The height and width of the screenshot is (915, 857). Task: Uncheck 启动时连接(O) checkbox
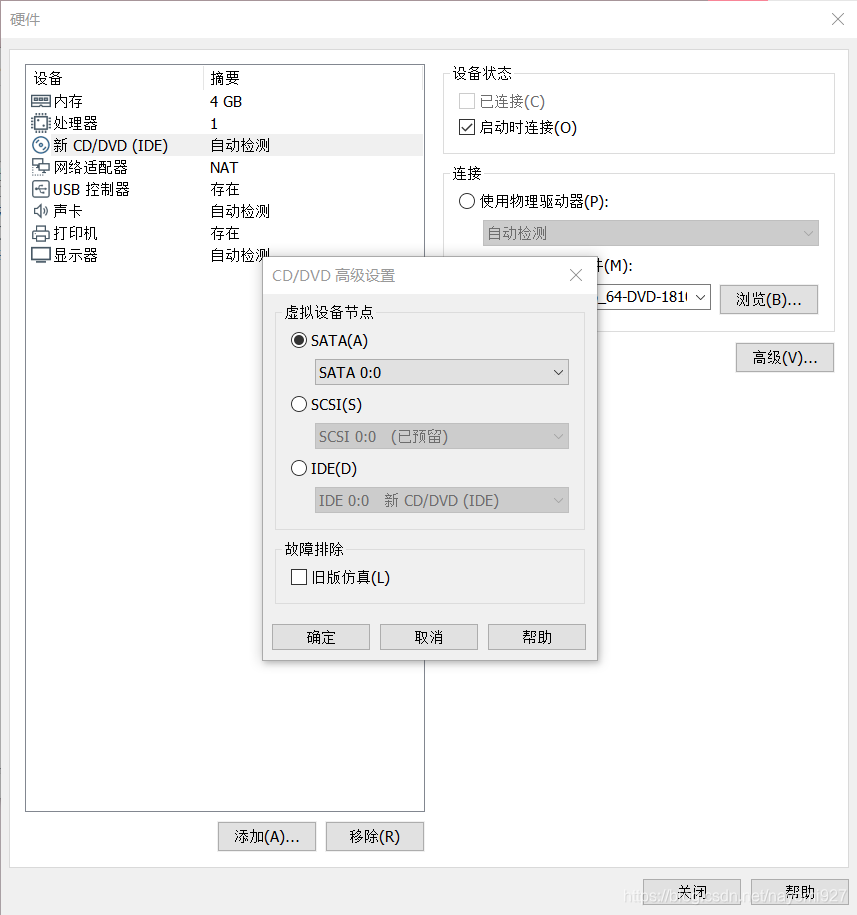[467, 127]
